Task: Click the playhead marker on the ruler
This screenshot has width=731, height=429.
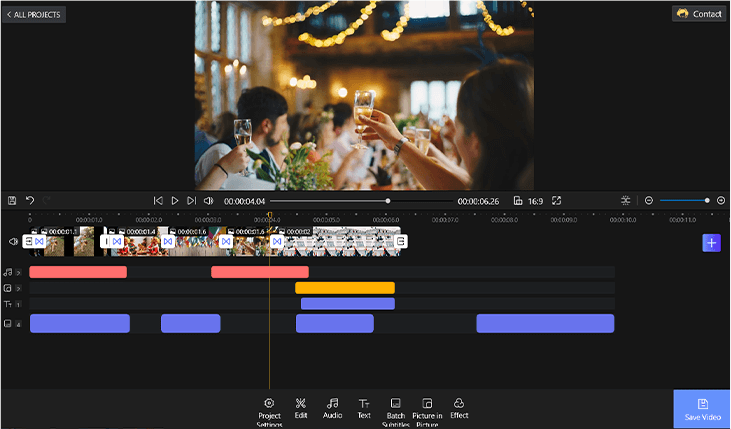Action: point(269,215)
